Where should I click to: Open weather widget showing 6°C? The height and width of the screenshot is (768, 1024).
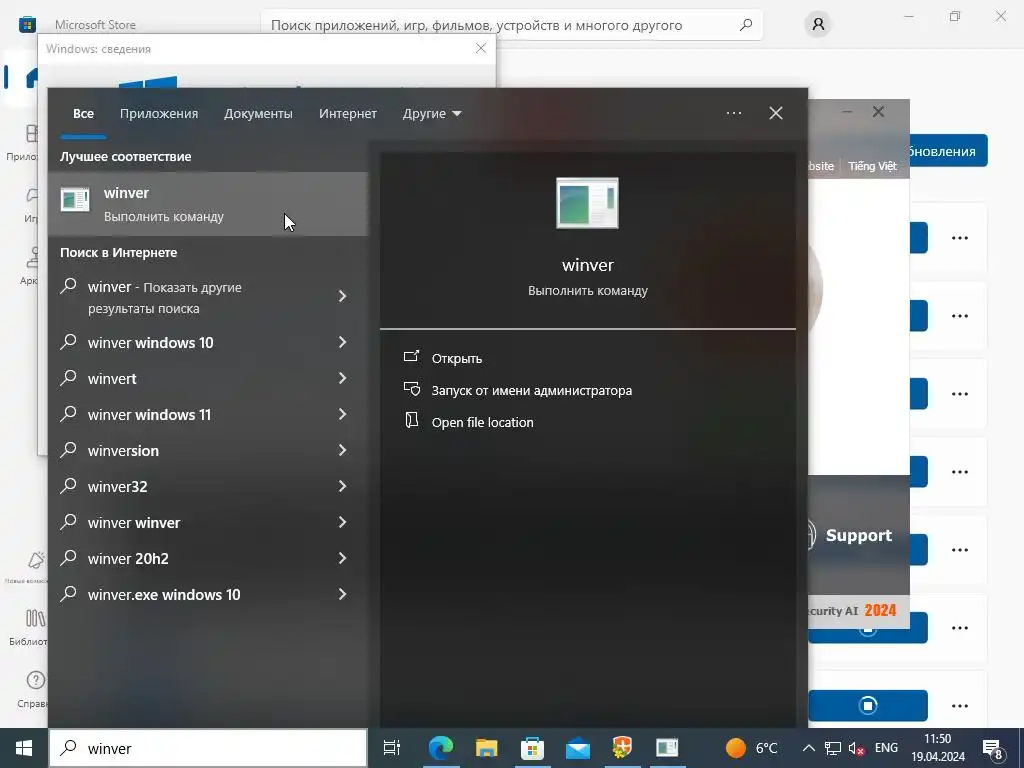pos(752,748)
